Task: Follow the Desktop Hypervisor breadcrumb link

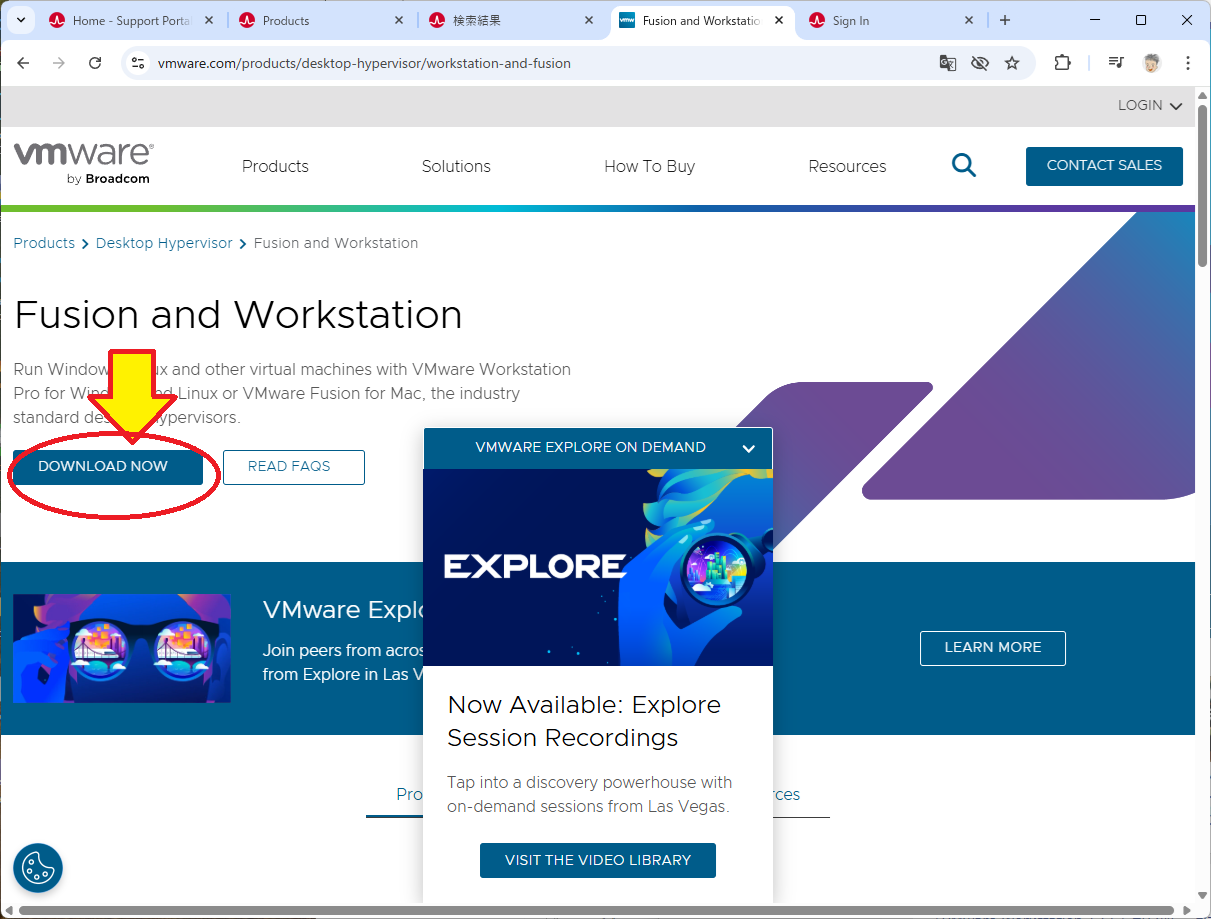Action: point(164,243)
